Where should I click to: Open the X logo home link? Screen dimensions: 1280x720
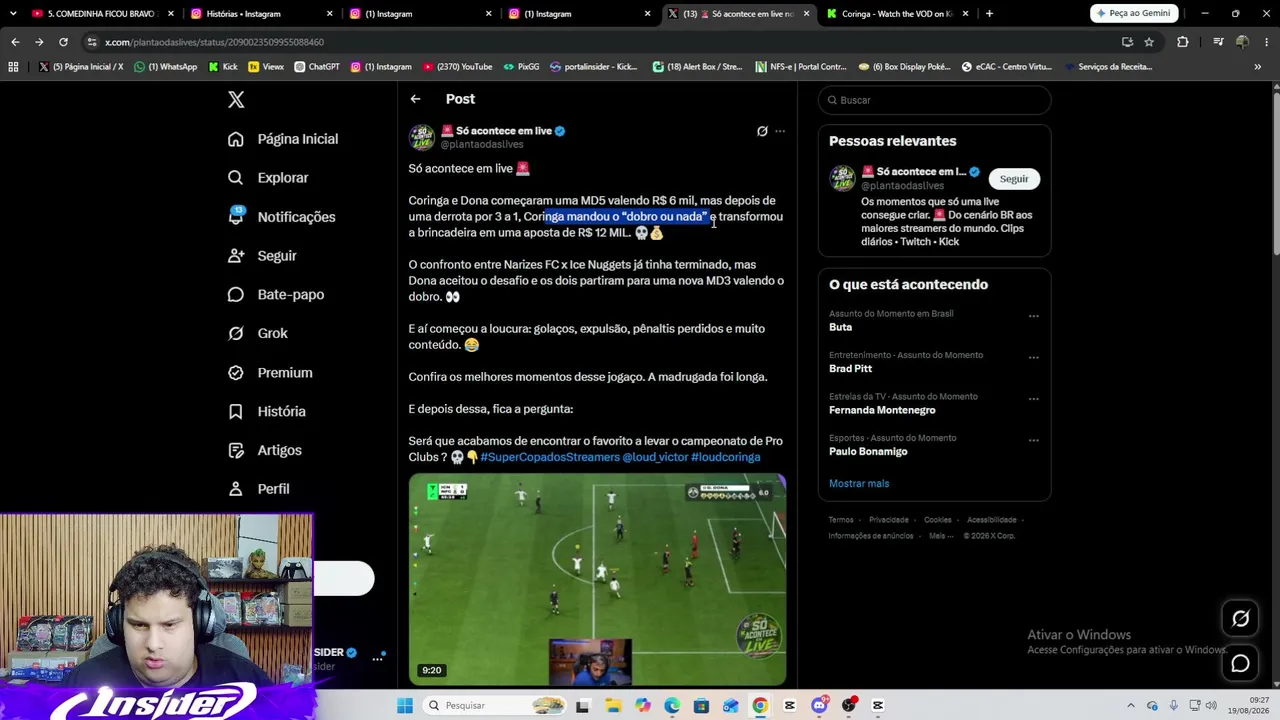tap(236, 100)
